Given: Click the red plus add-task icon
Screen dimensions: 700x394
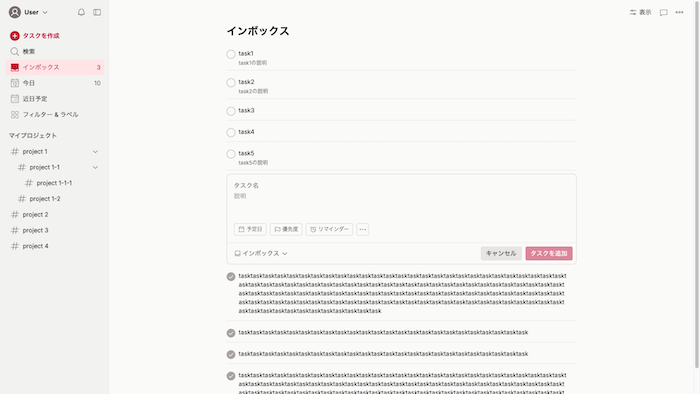Looking at the screenshot, I should pyautogui.click(x=15, y=36).
